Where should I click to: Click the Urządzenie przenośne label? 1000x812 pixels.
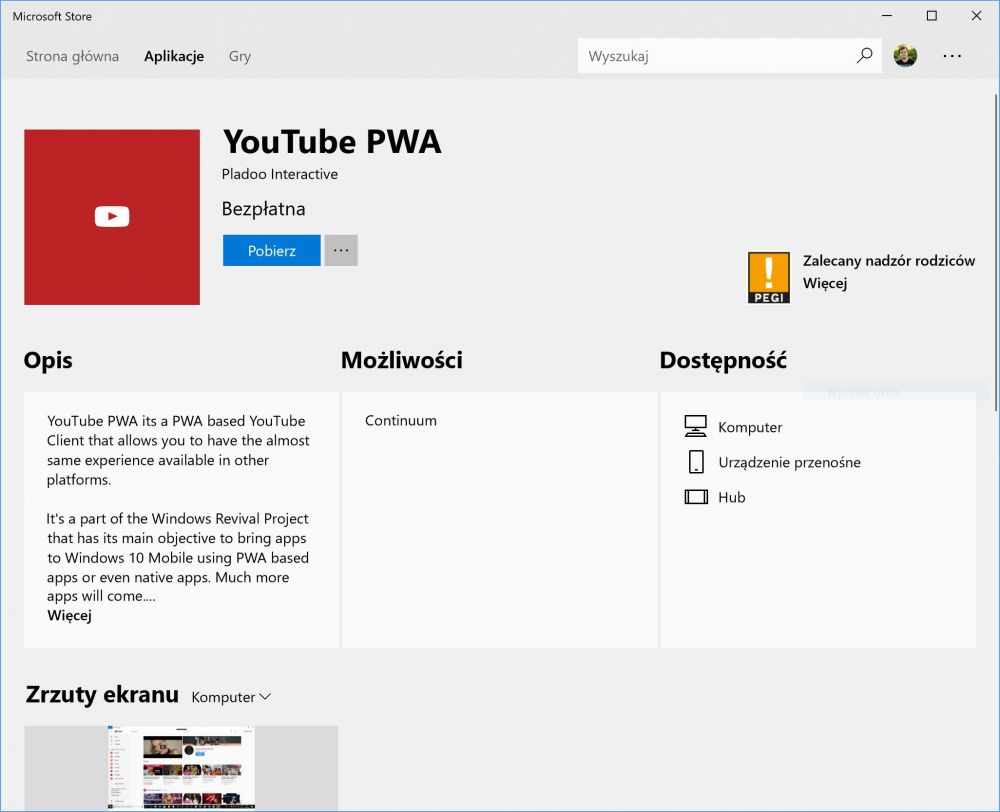coord(790,462)
